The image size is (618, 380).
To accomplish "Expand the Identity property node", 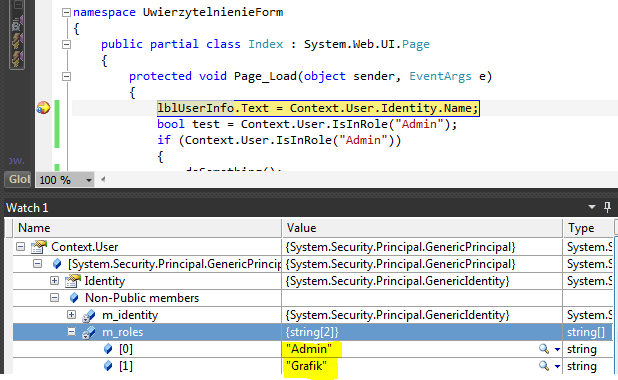I will [54, 281].
